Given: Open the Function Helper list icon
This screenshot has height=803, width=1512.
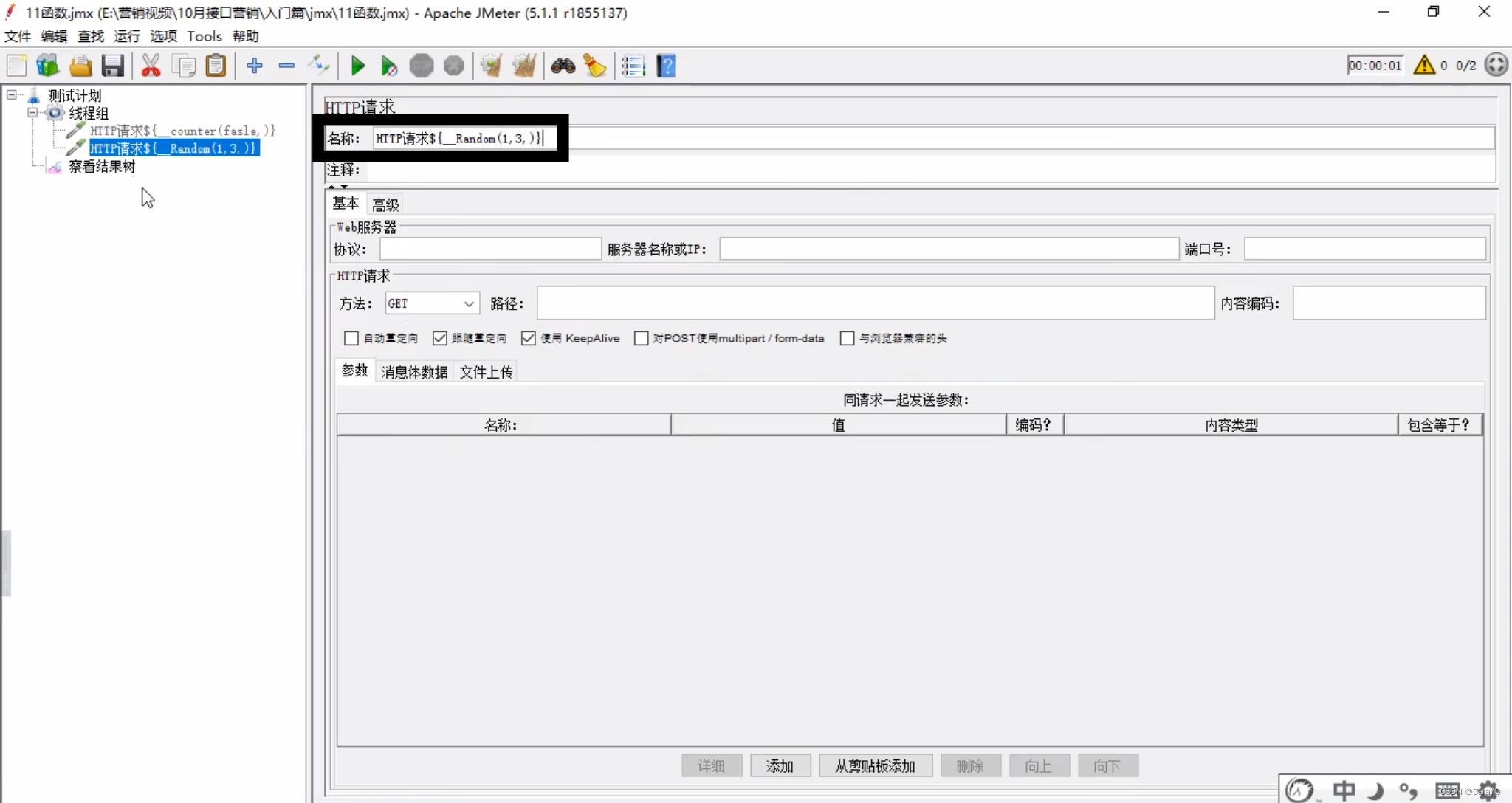Looking at the screenshot, I should tap(633, 66).
